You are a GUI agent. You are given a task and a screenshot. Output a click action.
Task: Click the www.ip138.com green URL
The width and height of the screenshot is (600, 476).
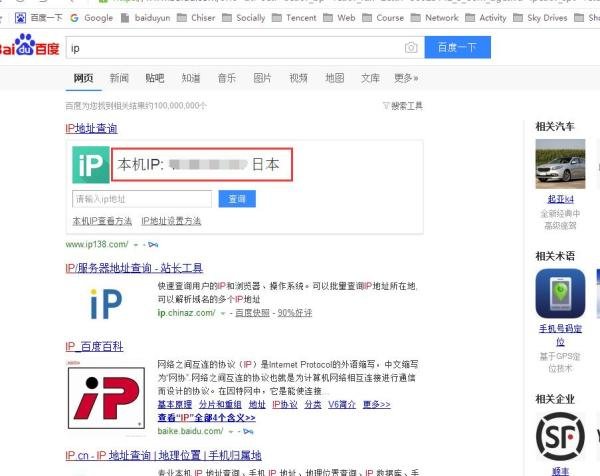pos(97,245)
